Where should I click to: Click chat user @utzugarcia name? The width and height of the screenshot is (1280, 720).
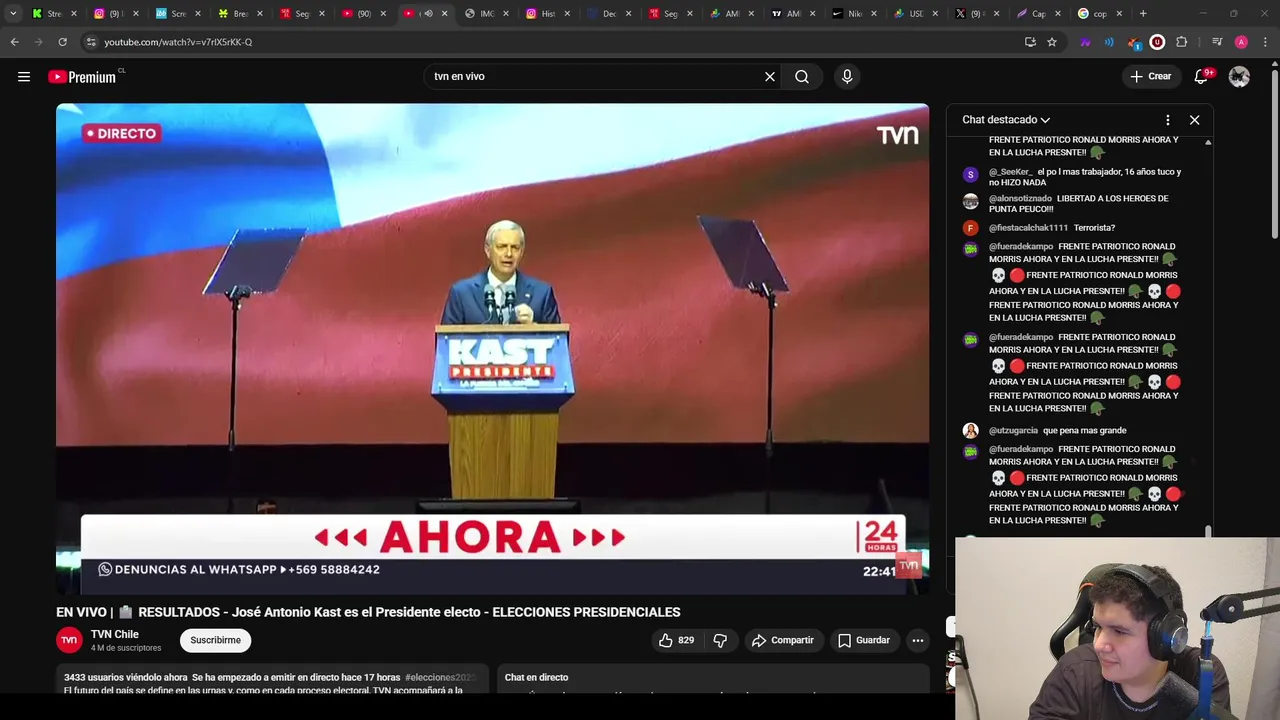[x=1013, y=431]
